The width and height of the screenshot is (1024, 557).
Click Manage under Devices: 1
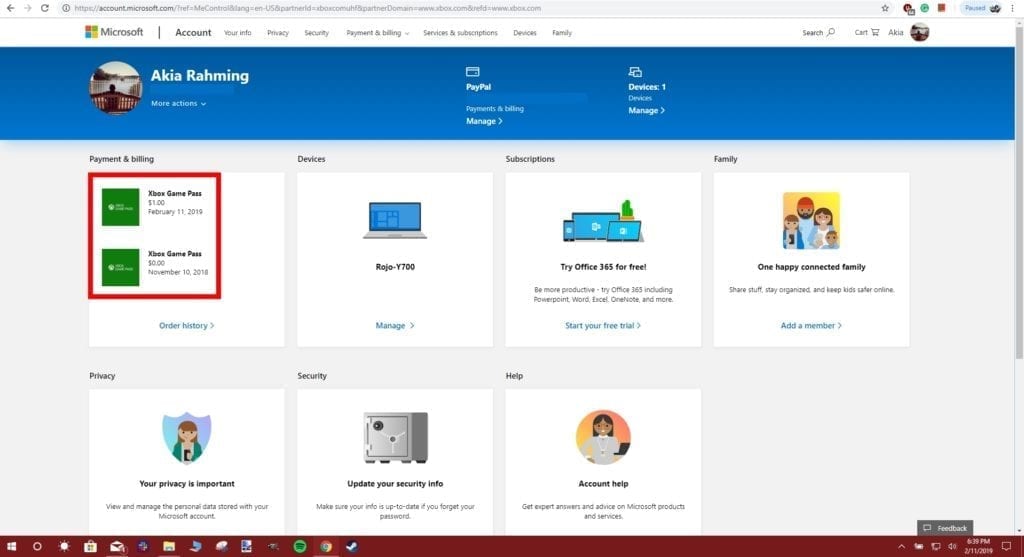point(647,110)
